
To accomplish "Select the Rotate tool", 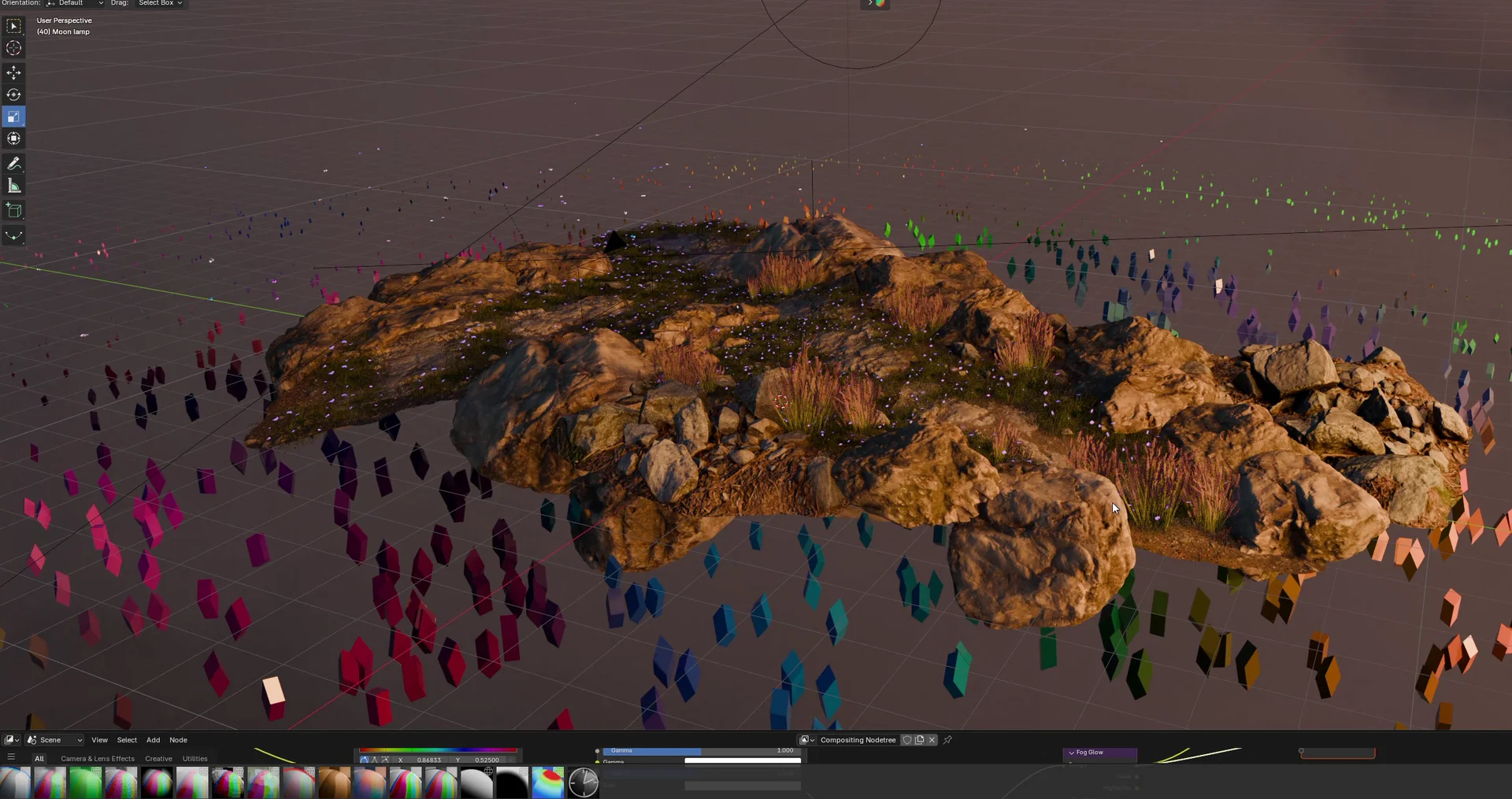I will tap(13, 94).
